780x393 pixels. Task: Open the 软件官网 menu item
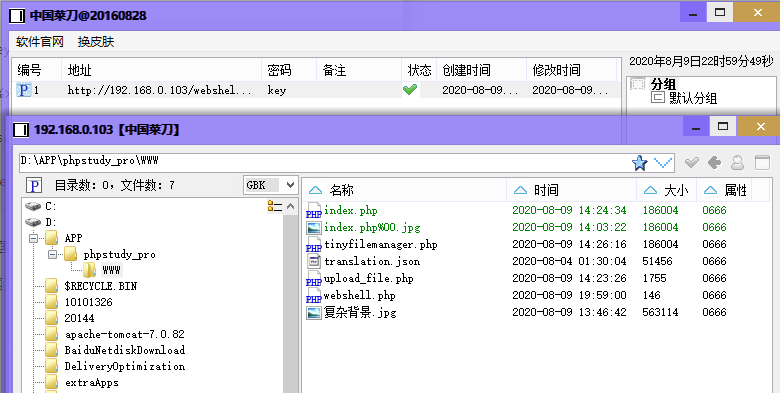pos(40,42)
